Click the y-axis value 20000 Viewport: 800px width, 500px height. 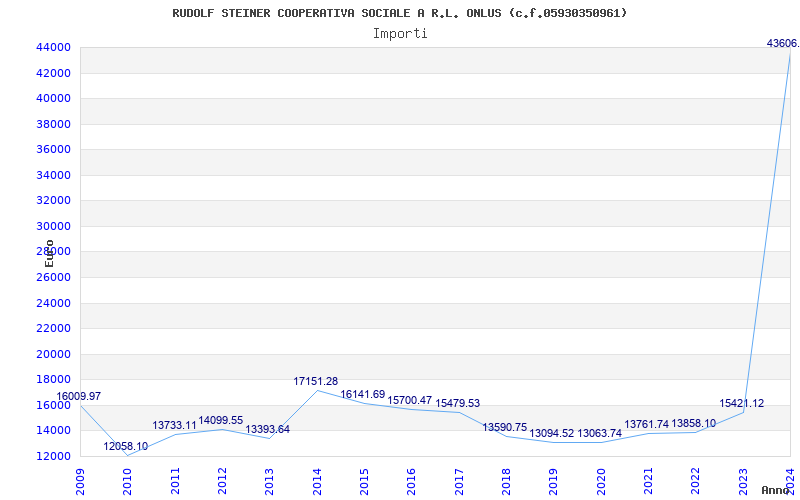click(53, 354)
